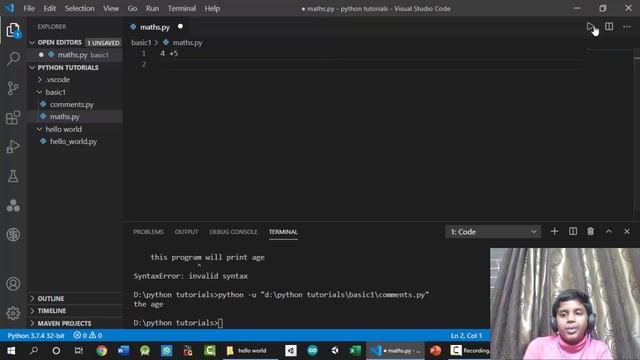Expand the Maven Projects section
The height and width of the screenshot is (360, 640).
[75, 323]
